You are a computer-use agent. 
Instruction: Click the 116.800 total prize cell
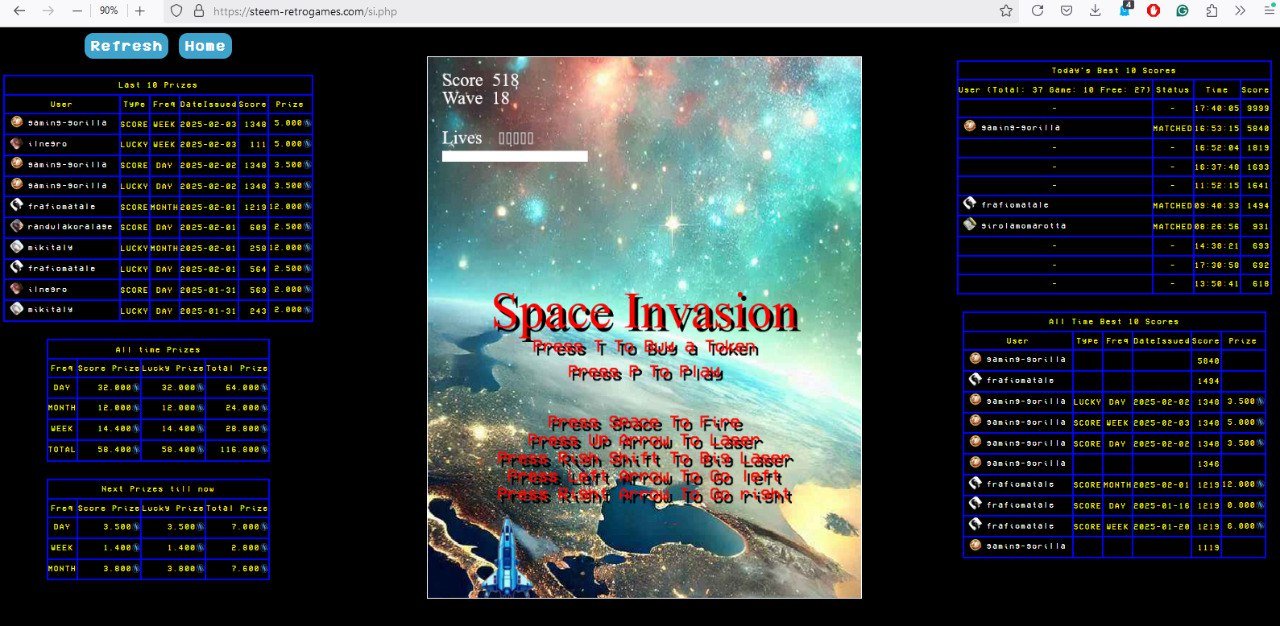click(x=237, y=450)
